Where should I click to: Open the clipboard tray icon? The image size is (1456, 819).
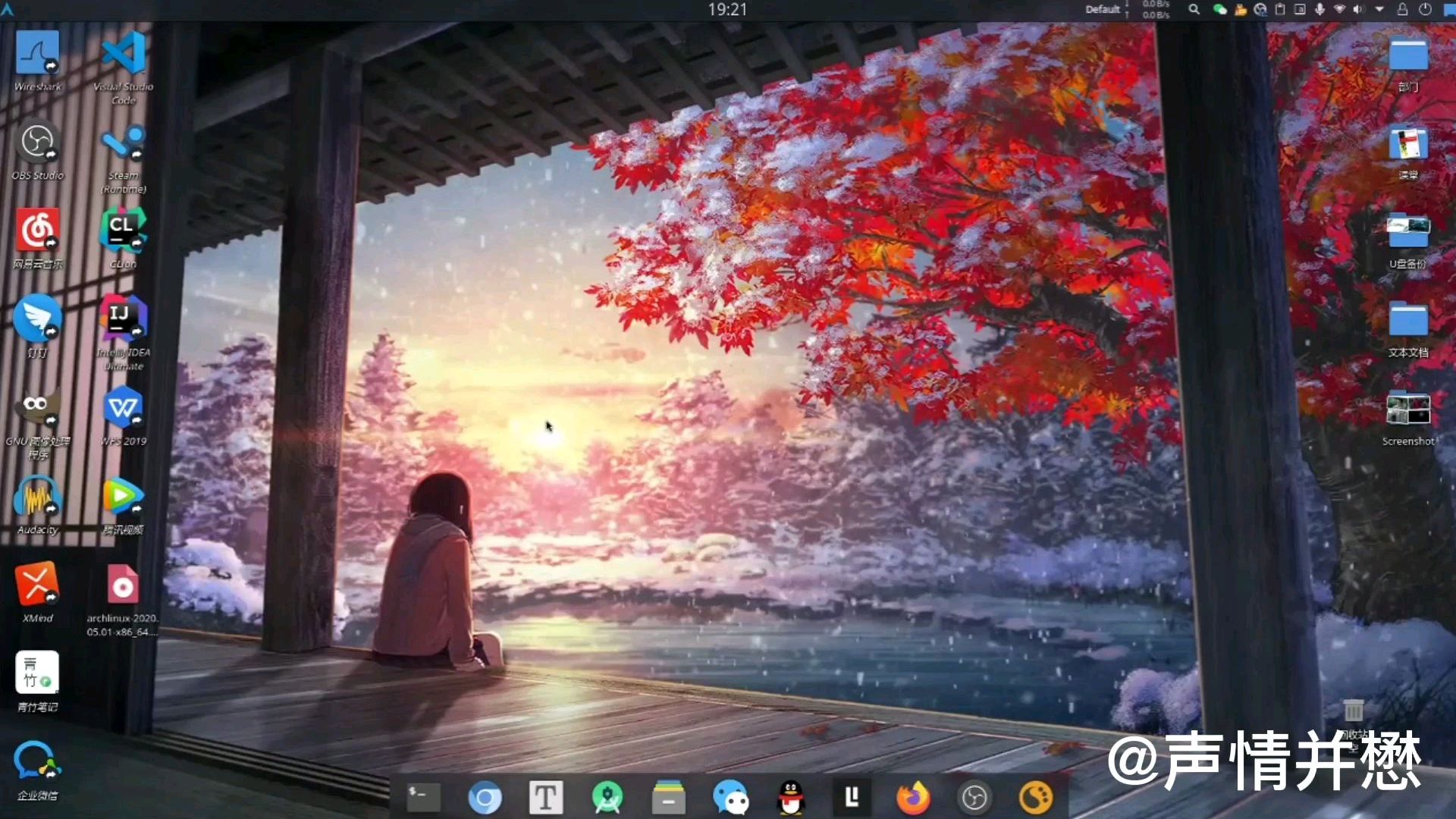coord(1280,9)
